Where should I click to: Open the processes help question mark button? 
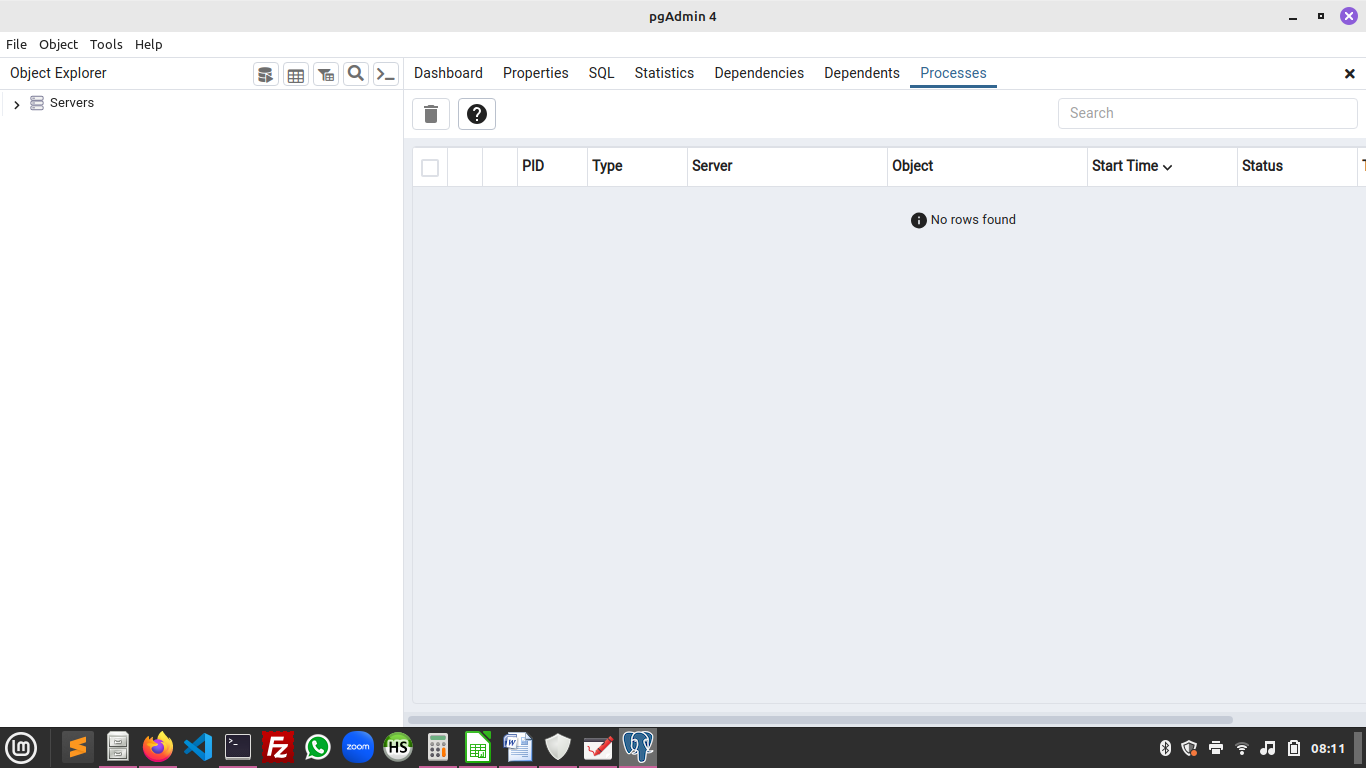click(x=477, y=114)
